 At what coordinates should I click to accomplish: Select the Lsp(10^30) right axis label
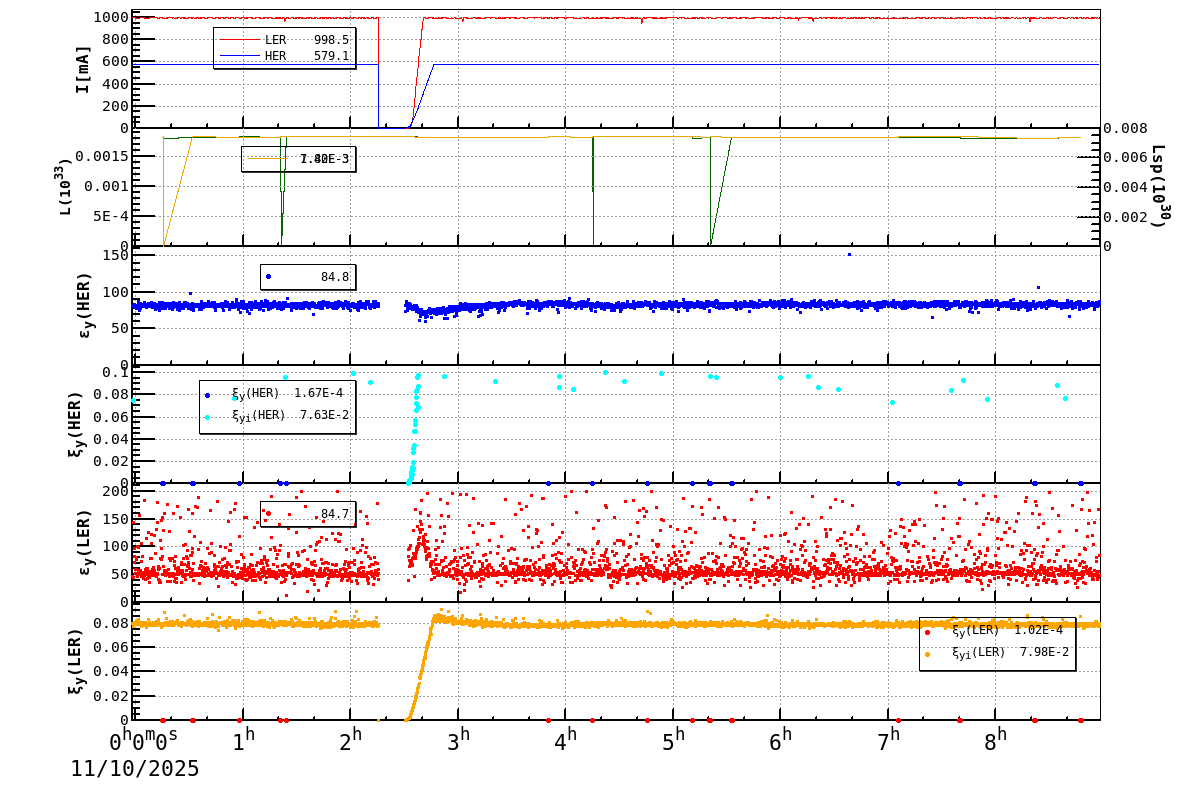pos(1157,188)
